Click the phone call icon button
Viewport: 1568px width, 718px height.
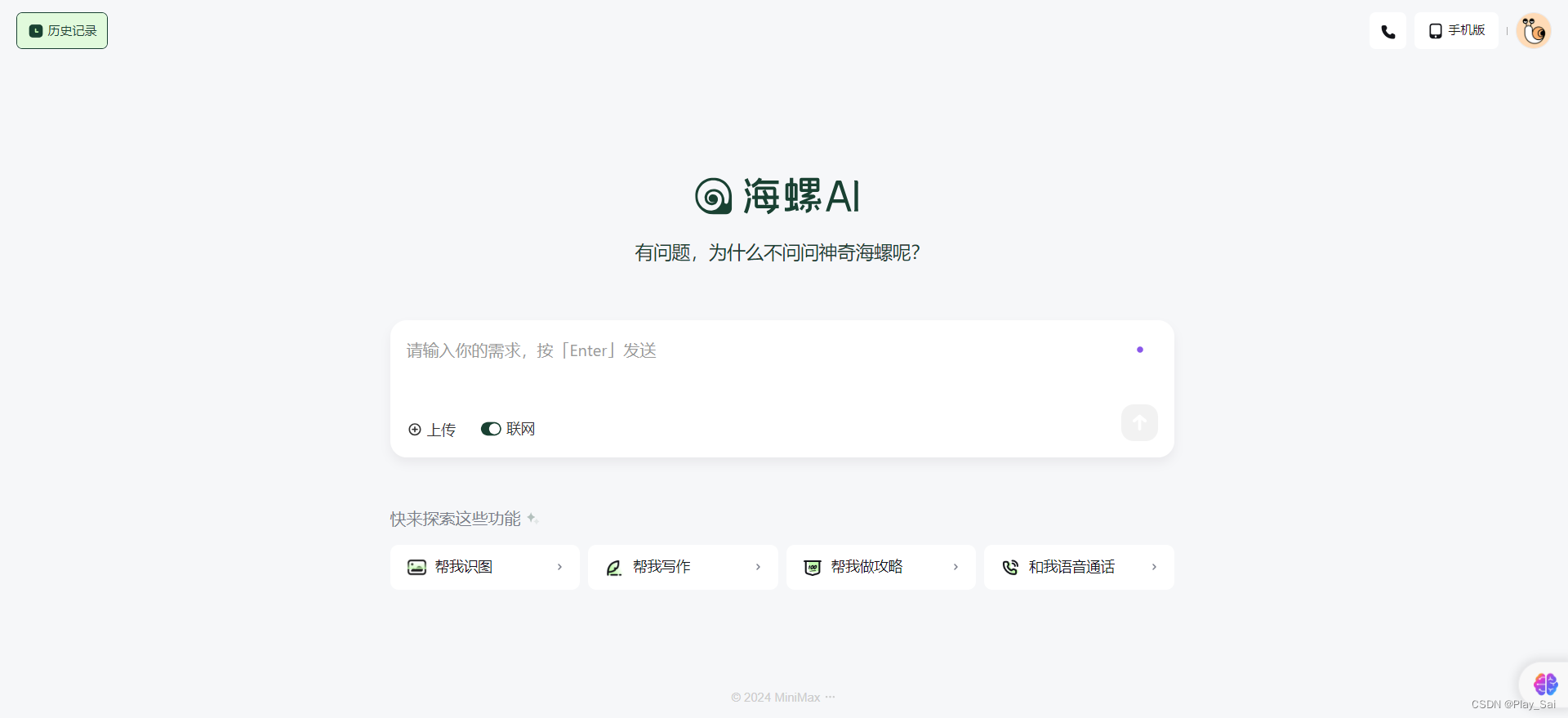pyautogui.click(x=1388, y=31)
